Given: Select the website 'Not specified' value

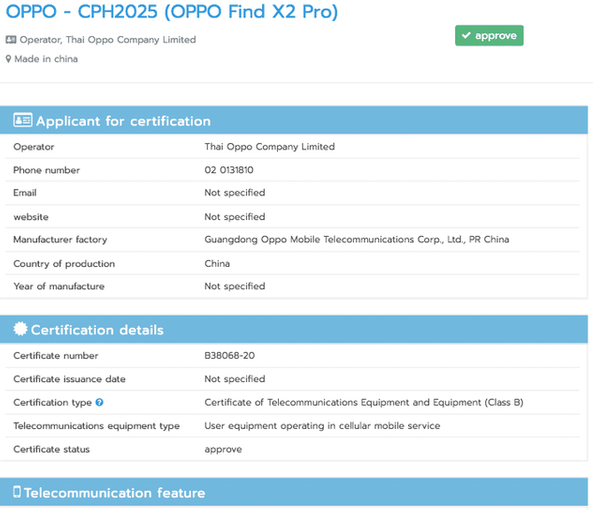Looking at the screenshot, I should (x=235, y=217).
